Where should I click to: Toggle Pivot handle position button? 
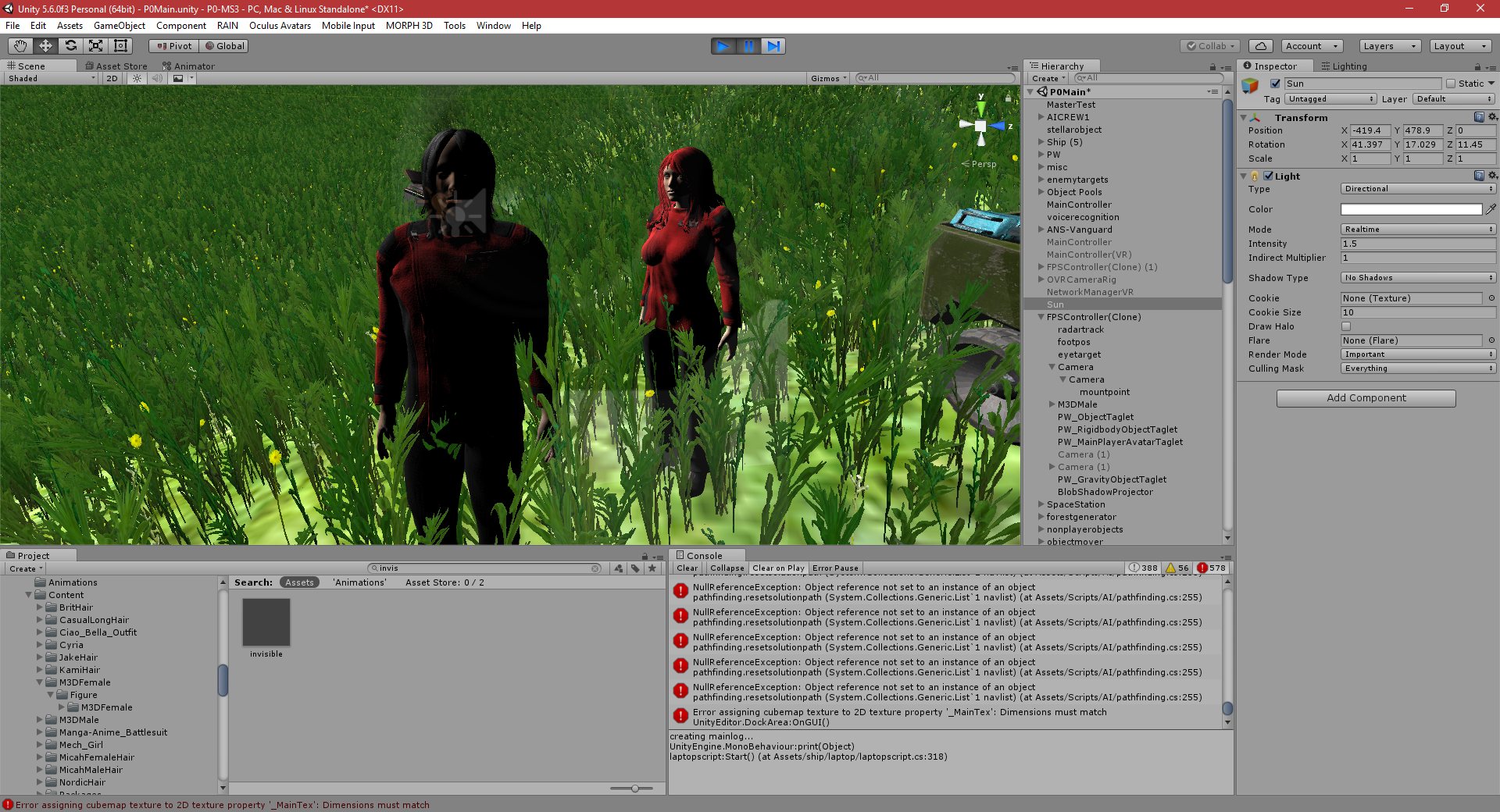click(x=173, y=46)
